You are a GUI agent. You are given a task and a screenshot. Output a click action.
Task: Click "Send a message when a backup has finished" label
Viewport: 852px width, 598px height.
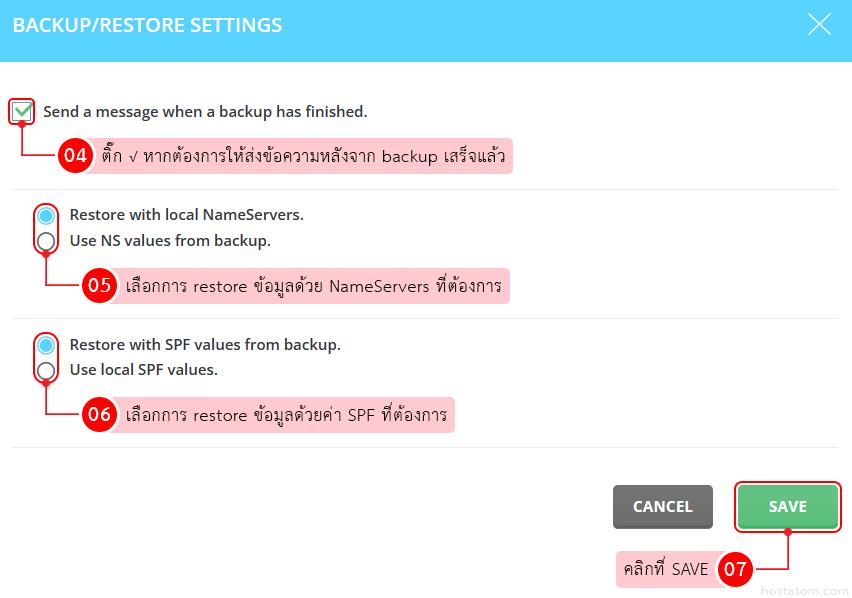pos(205,112)
